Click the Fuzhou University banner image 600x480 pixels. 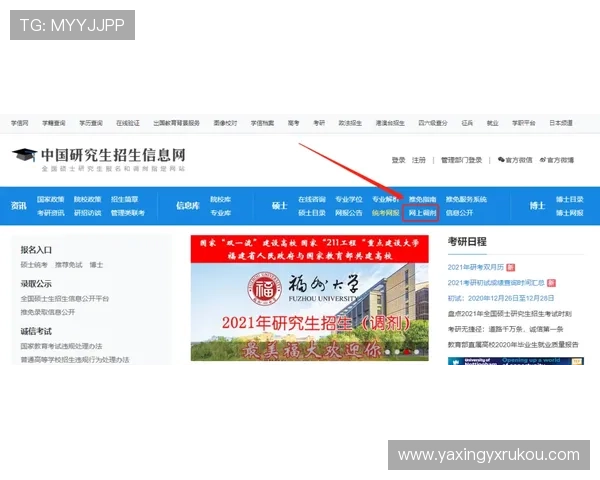(310, 298)
